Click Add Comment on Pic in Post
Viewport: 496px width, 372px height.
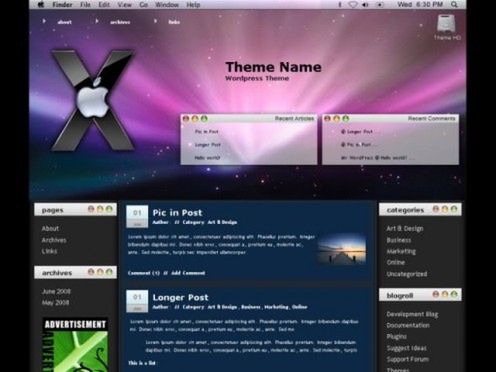tap(188, 273)
